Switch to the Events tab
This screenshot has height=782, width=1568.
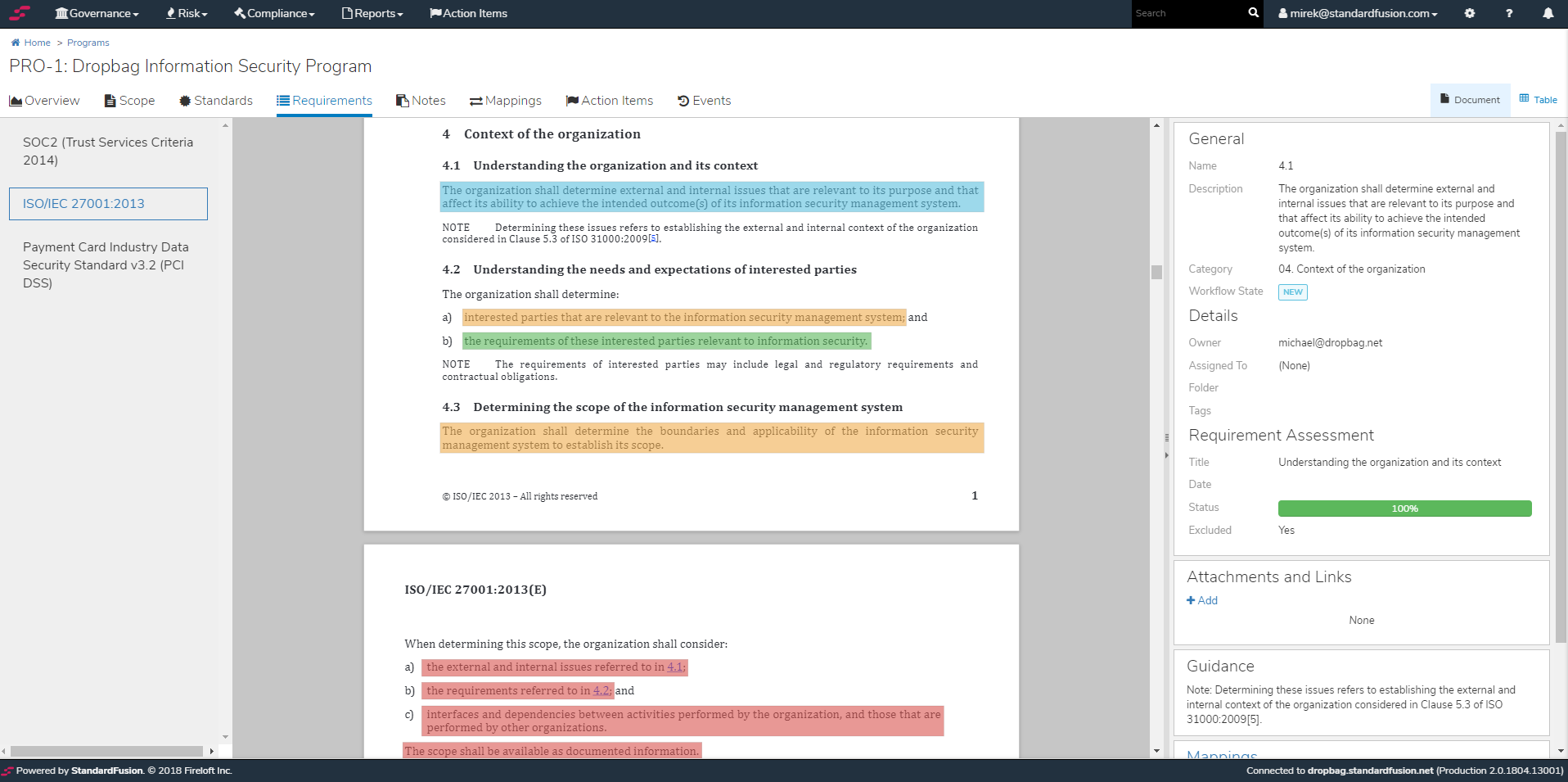coord(705,101)
